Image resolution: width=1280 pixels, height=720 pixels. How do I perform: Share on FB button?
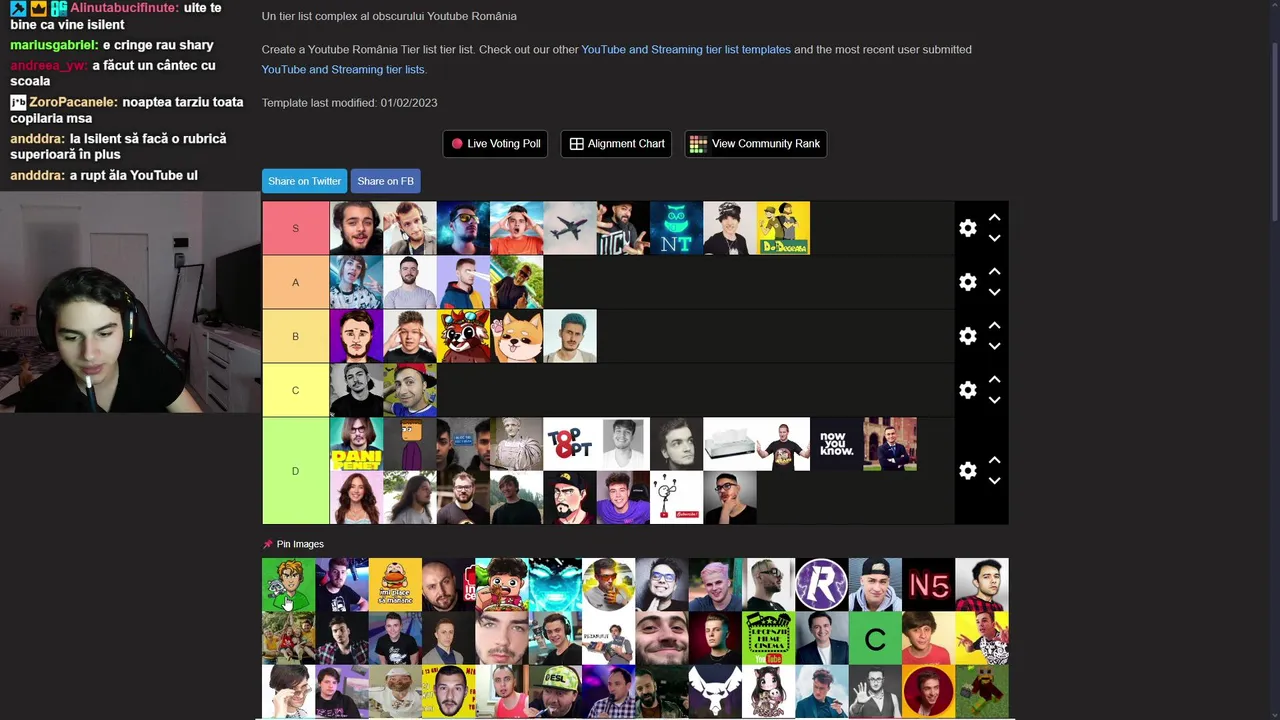pos(385,181)
